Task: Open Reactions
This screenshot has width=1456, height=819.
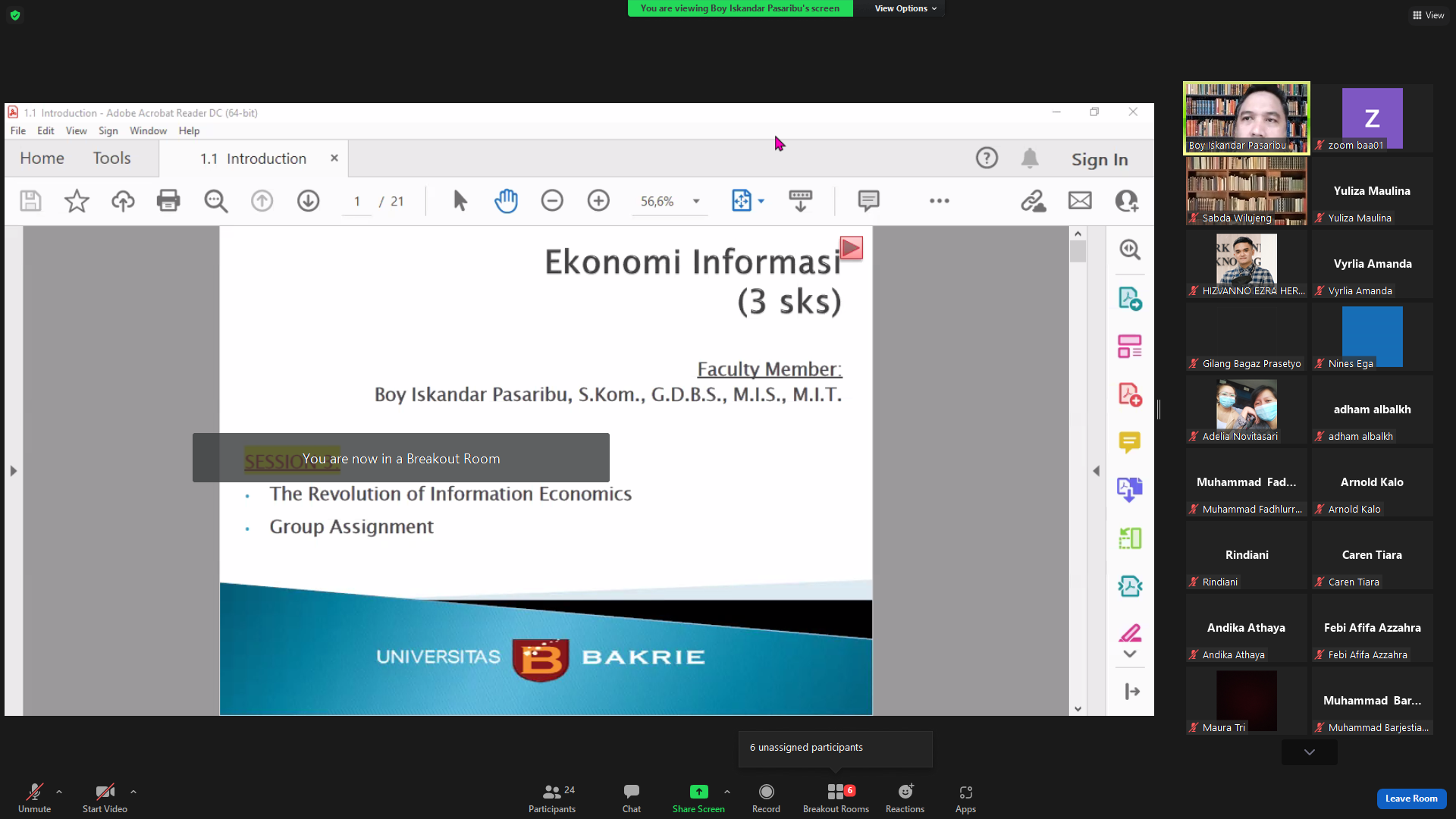Action: [905, 798]
